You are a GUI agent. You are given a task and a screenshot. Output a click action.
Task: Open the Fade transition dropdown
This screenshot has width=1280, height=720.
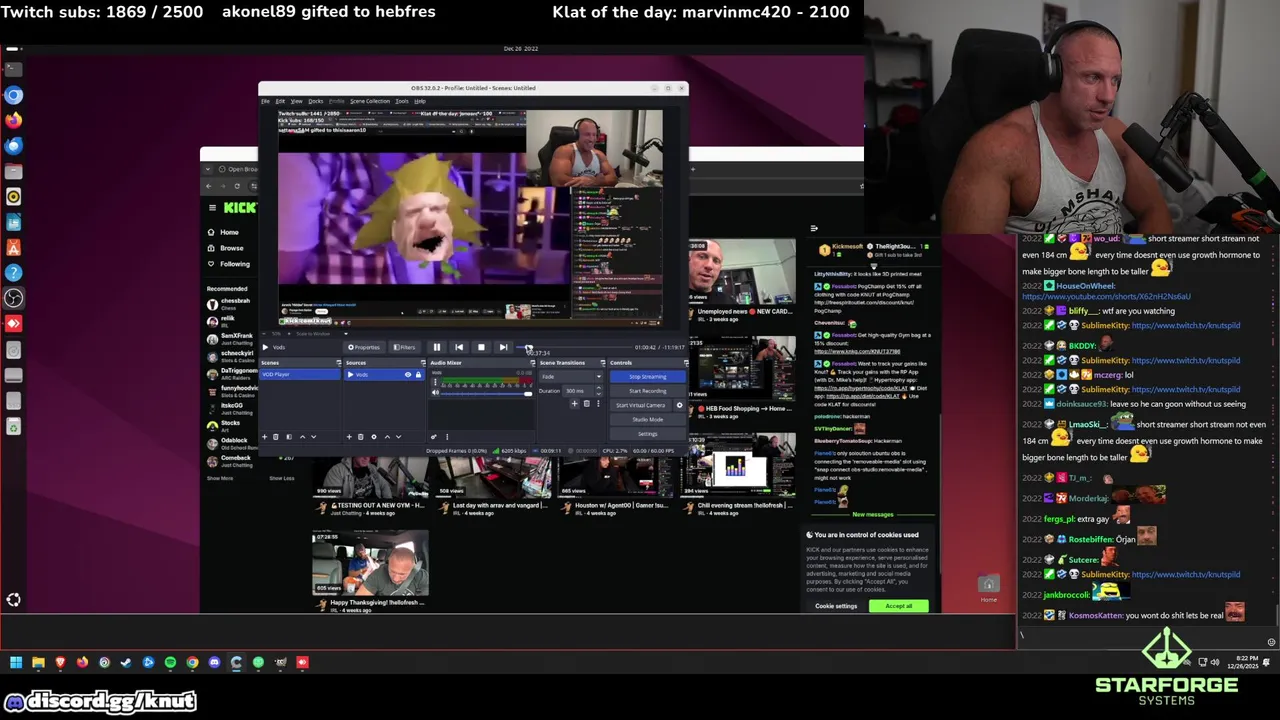(x=571, y=376)
